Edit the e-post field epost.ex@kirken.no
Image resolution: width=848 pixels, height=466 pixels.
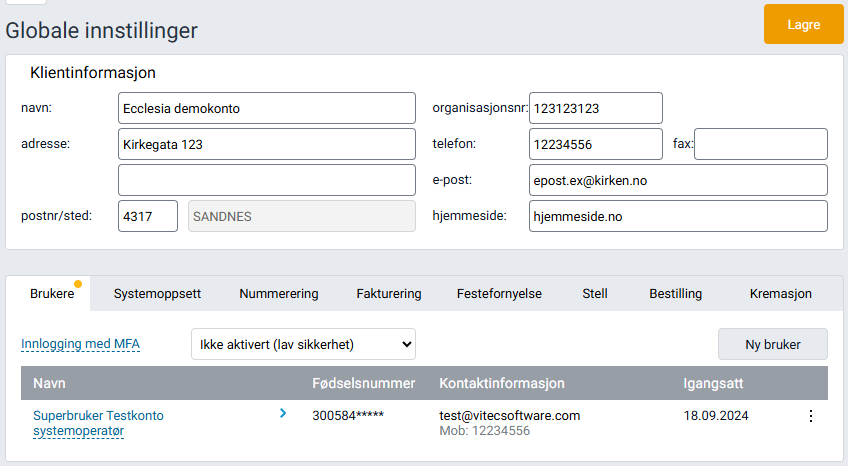tap(678, 180)
